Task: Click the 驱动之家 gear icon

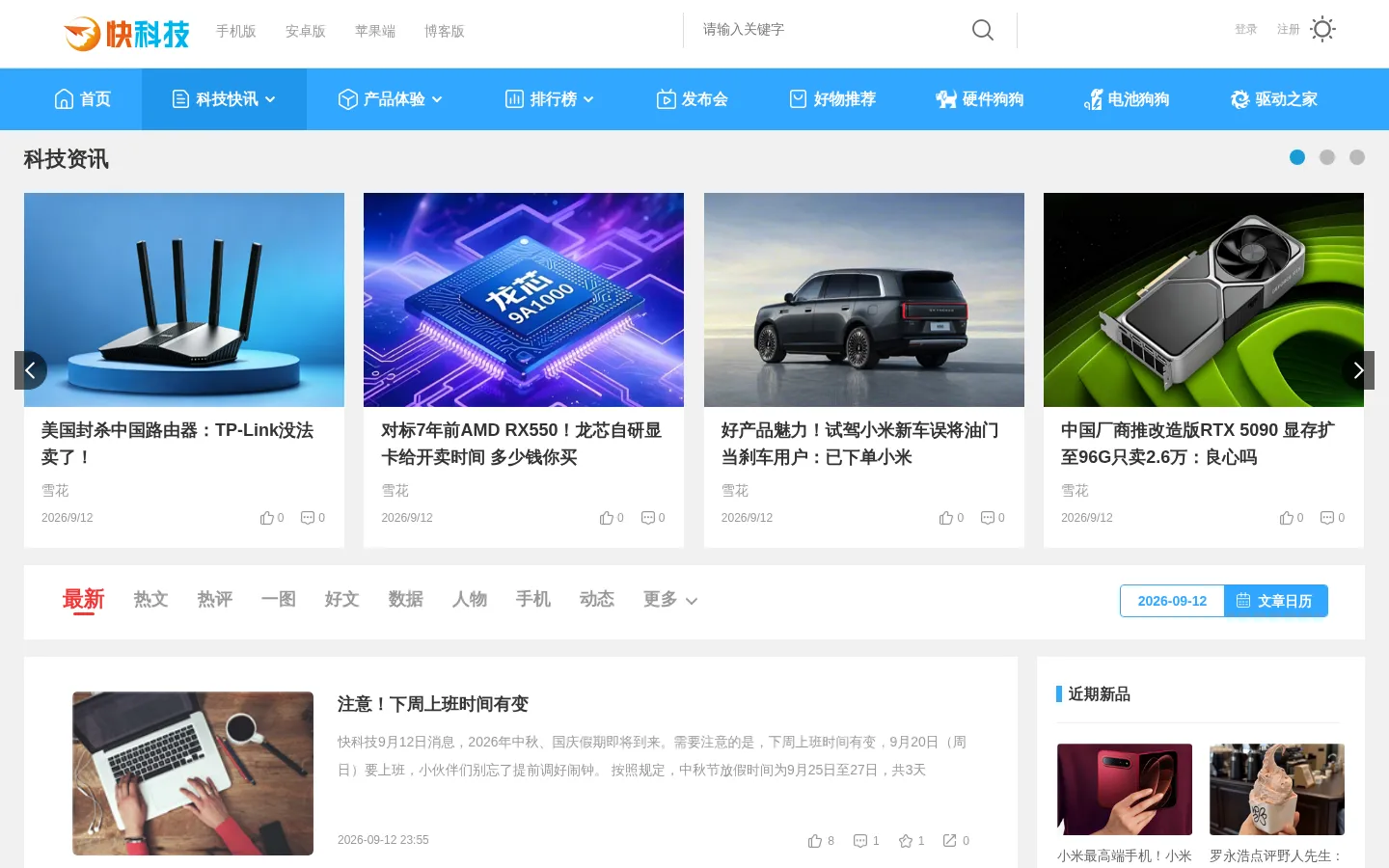Action: [1240, 99]
